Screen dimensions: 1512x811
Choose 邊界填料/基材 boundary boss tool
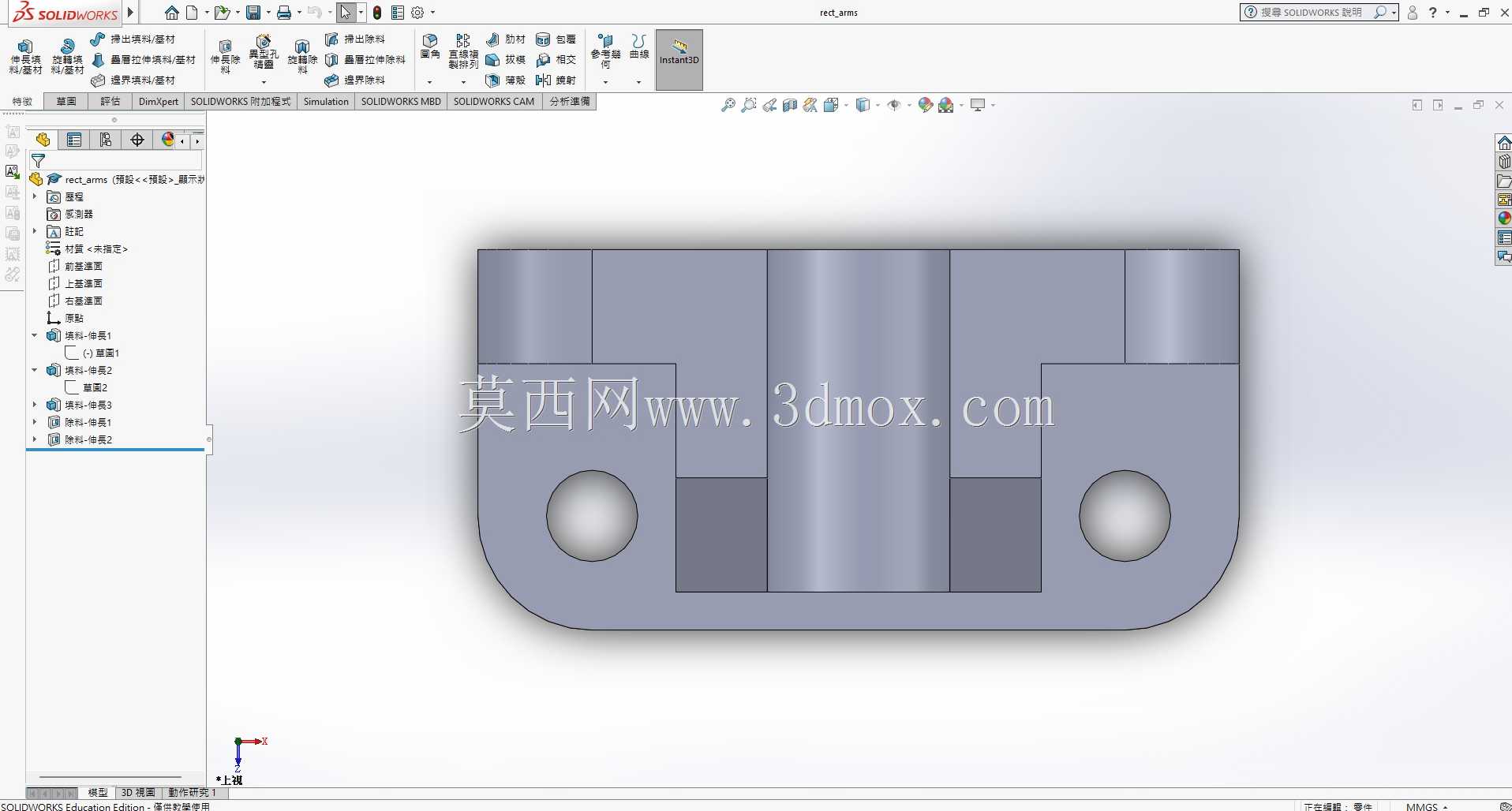pyautogui.click(x=133, y=80)
